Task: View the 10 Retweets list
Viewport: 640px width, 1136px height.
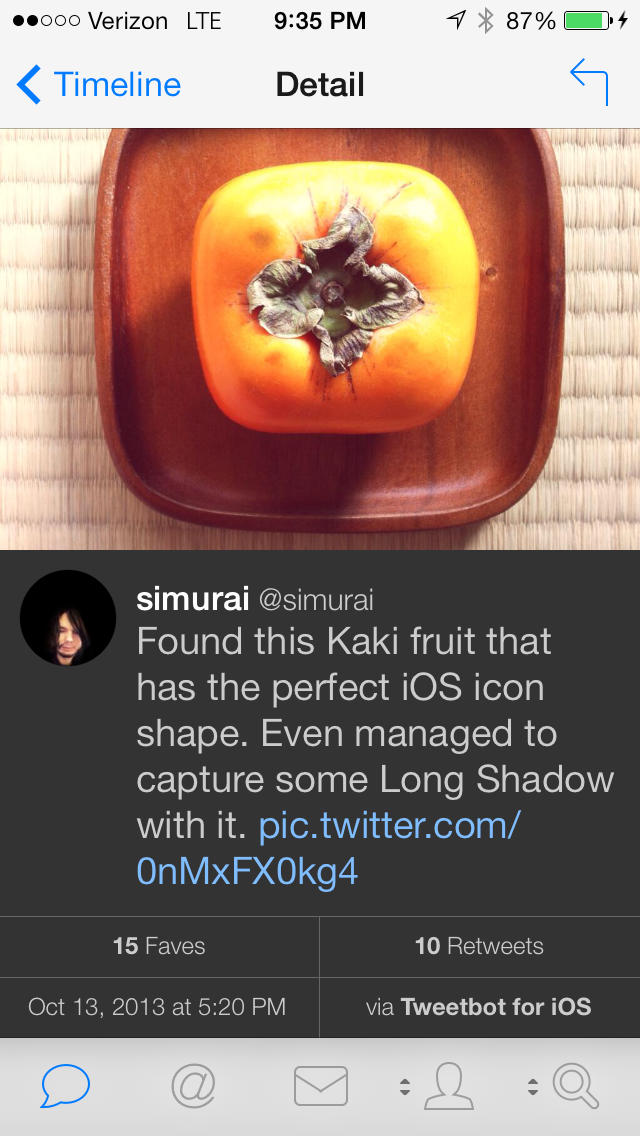Action: coord(479,946)
